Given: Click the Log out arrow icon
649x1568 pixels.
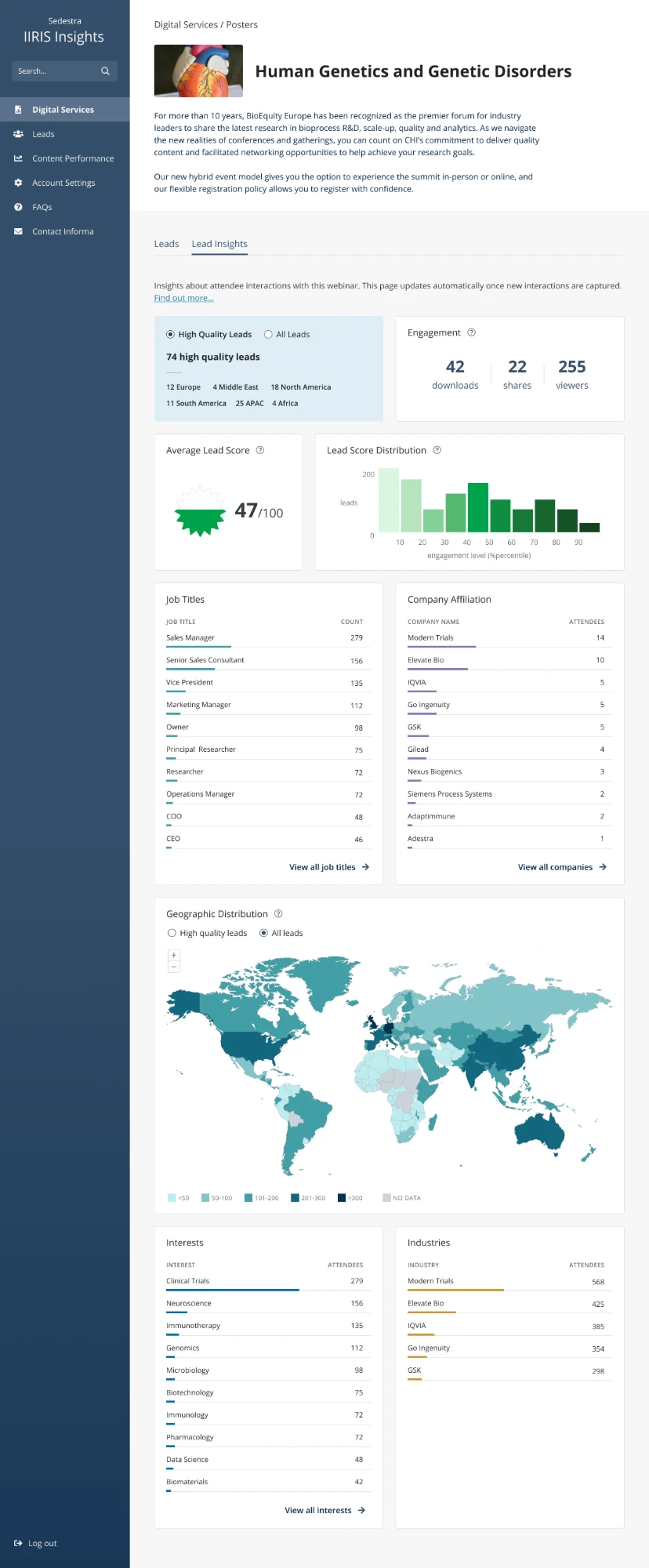Looking at the screenshot, I should pyautogui.click(x=18, y=1543).
